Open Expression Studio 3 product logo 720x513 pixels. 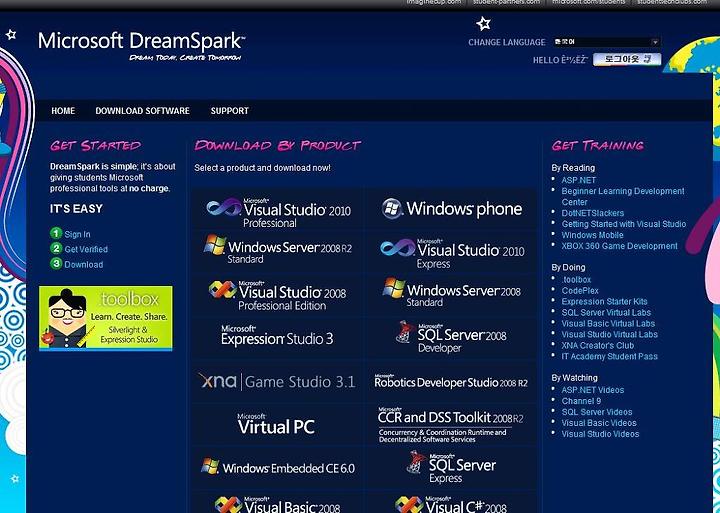click(x=277, y=335)
